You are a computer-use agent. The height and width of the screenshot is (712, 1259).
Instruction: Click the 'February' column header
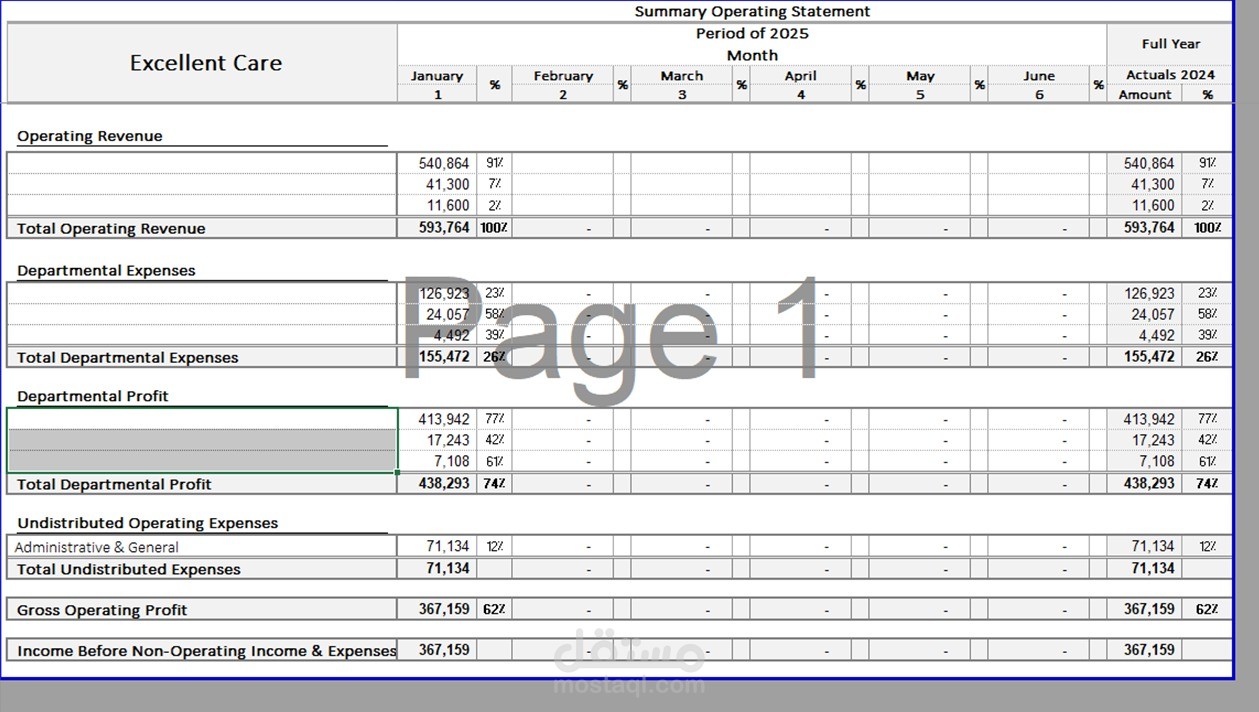tap(563, 76)
